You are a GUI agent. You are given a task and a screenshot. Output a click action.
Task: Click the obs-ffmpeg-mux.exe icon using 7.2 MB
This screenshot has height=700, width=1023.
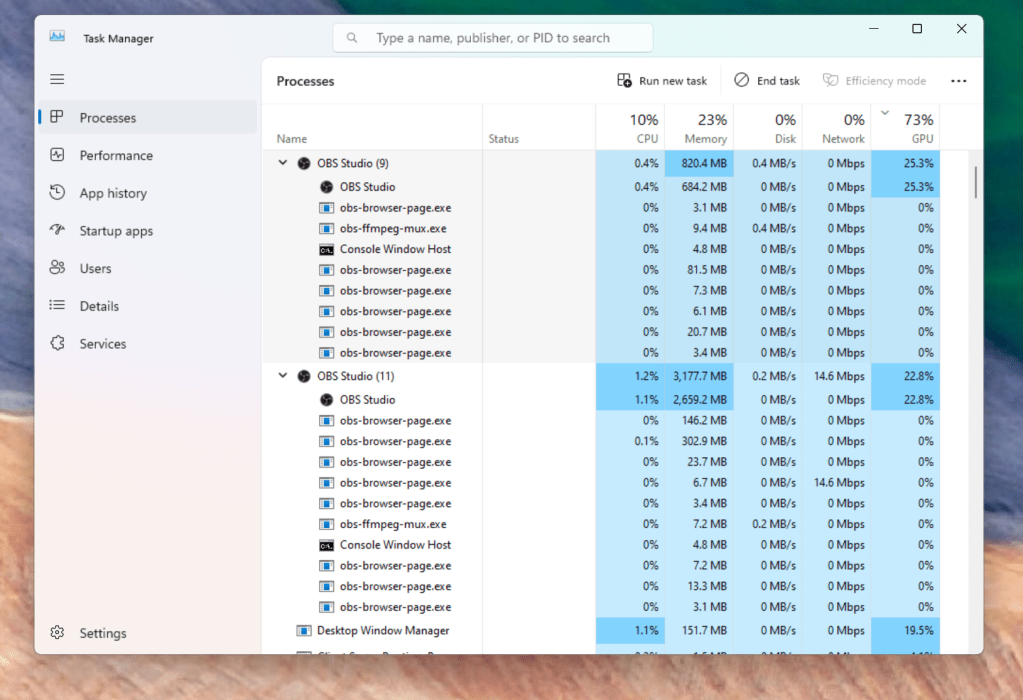327,524
